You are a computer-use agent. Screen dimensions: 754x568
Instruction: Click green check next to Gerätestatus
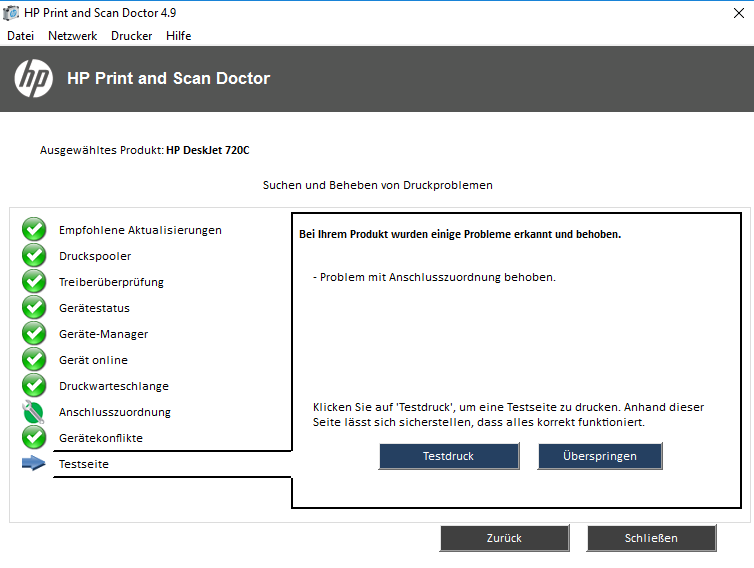click(34, 307)
